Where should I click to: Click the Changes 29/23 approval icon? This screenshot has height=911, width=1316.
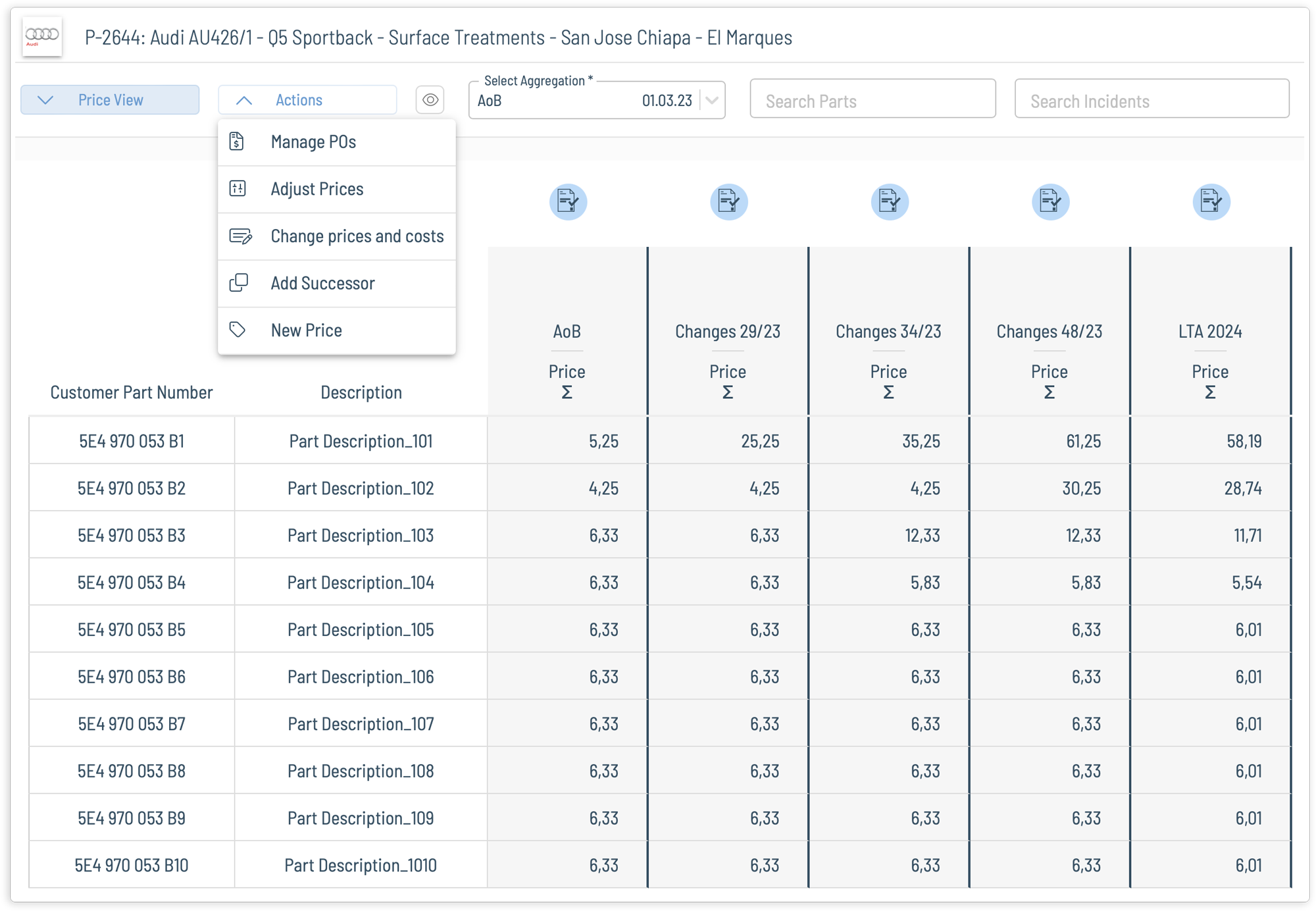pyautogui.click(x=728, y=201)
